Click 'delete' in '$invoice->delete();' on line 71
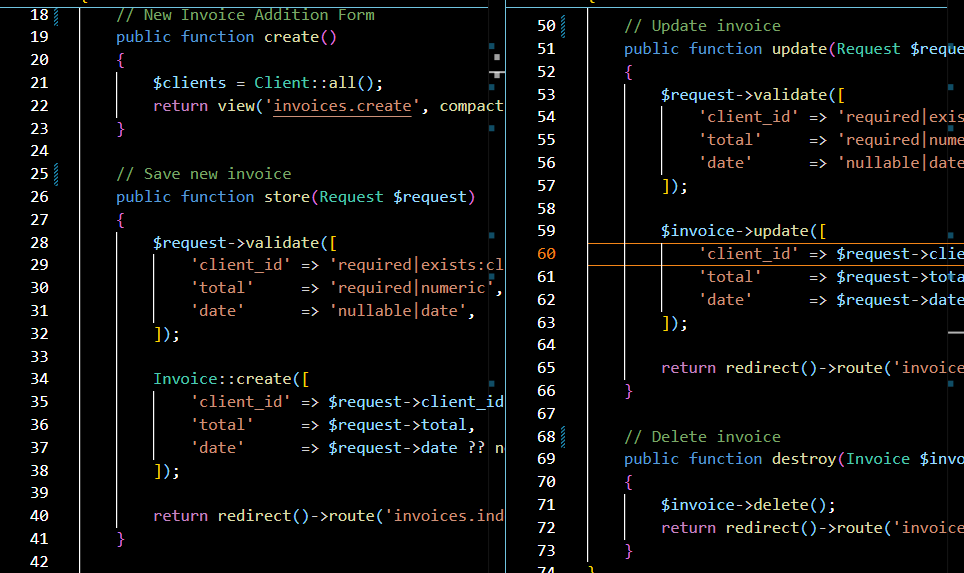 coord(781,505)
